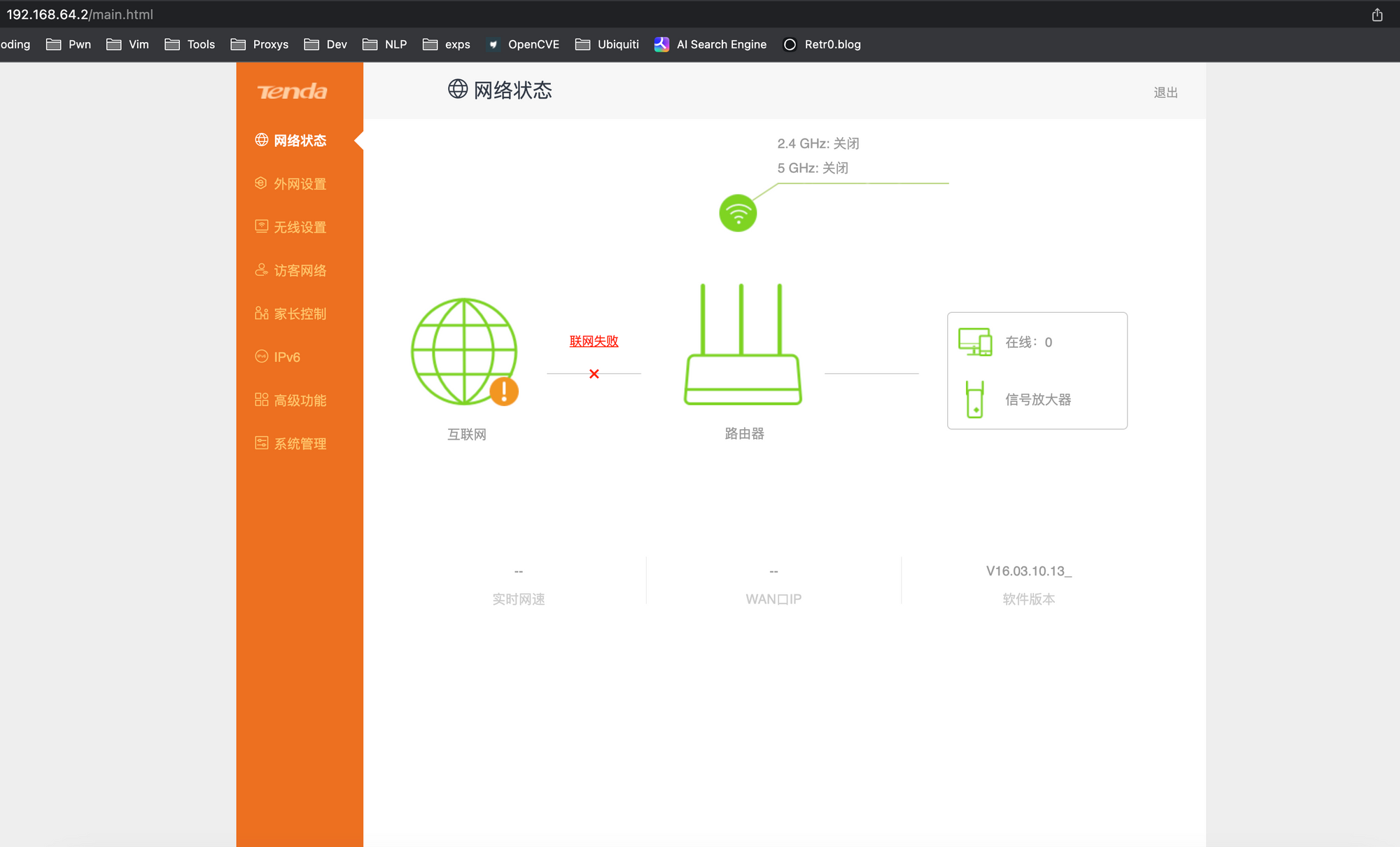This screenshot has height=847, width=1400.
Task: Select 家长控制 parental control menu
Action: (300, 314)
